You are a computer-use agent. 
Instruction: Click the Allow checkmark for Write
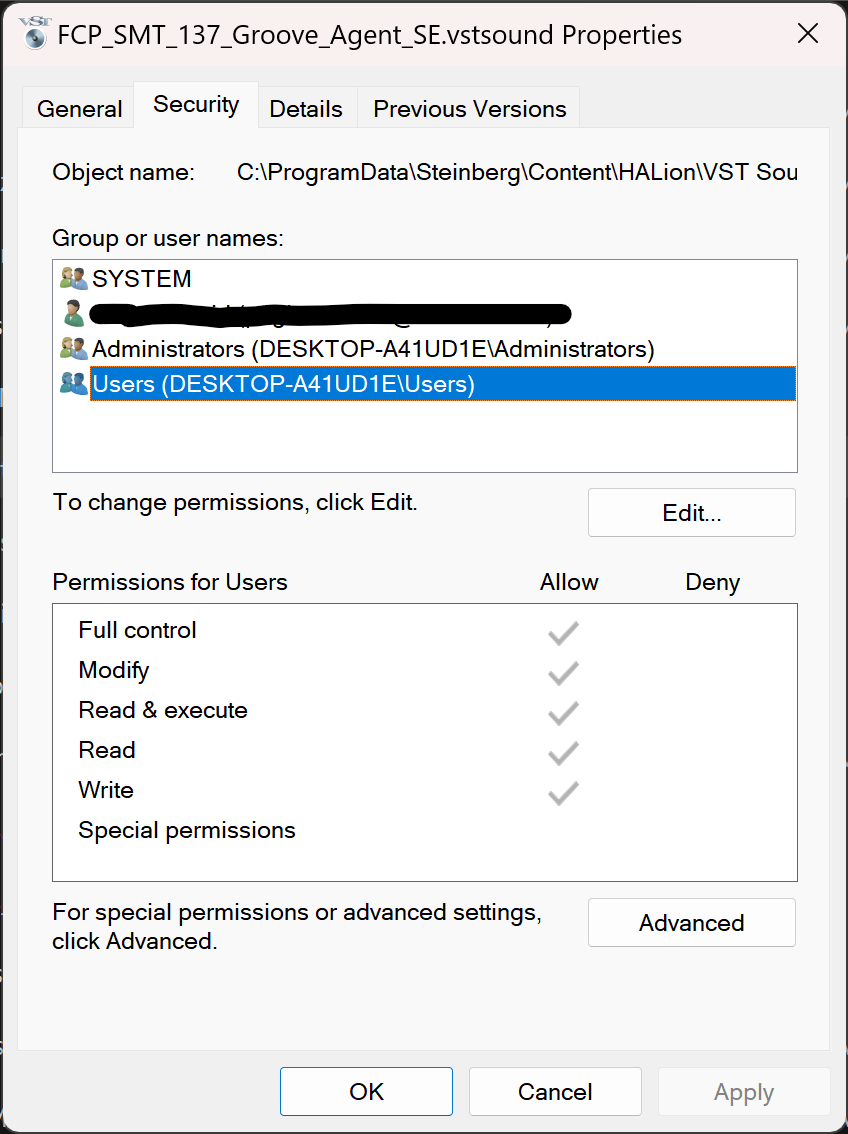click(562, 791)
